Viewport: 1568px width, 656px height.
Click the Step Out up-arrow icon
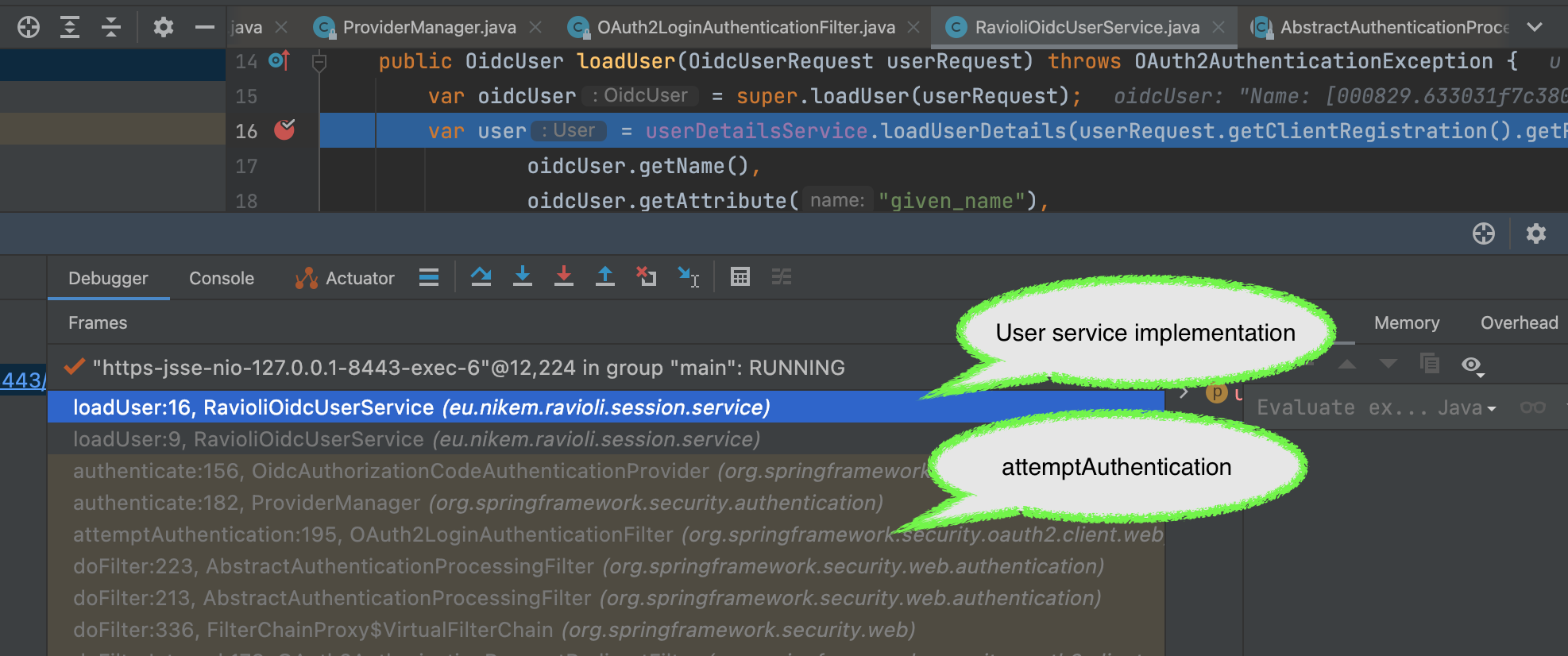[x=605, y=276]
